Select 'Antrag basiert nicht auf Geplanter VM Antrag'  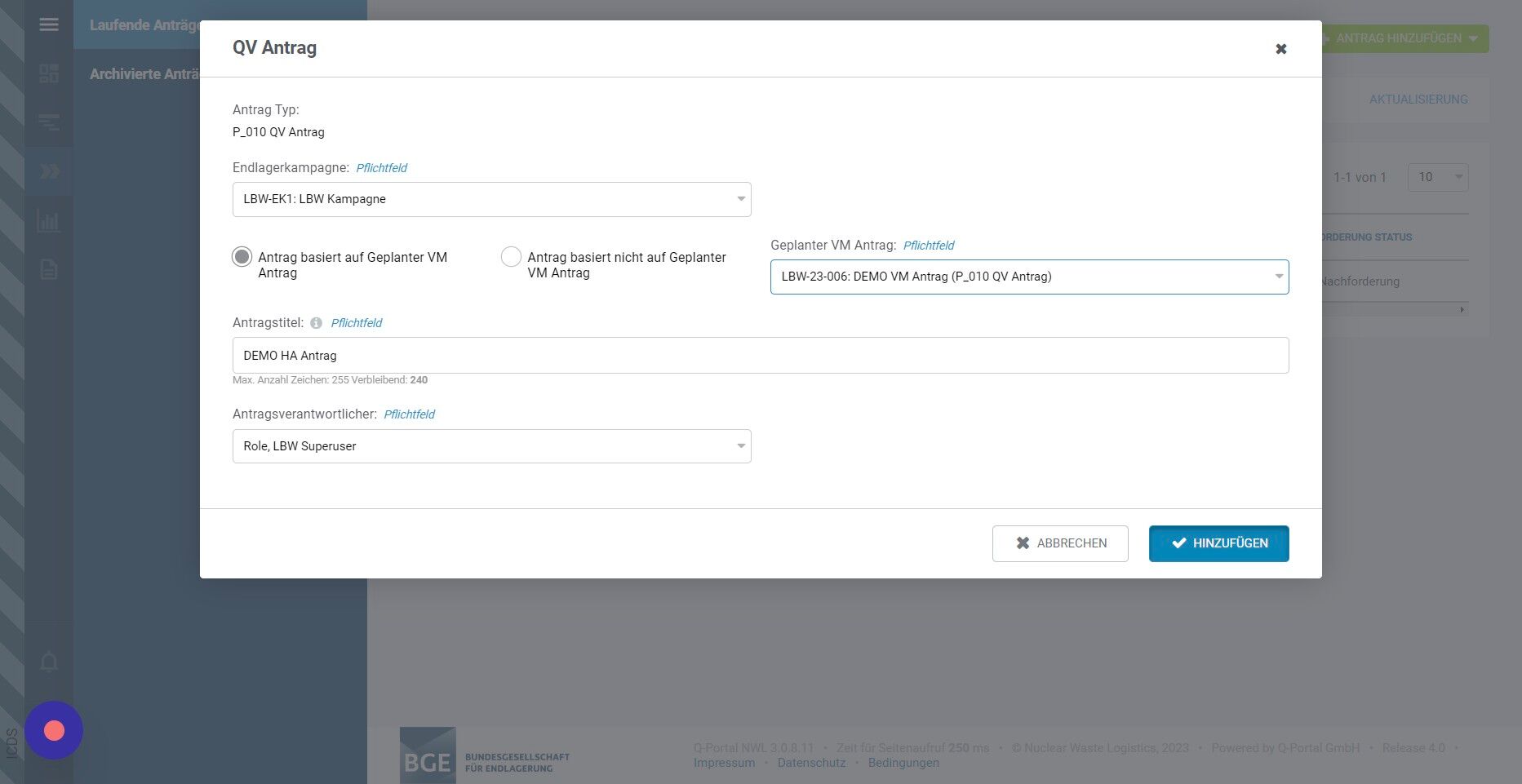click(511, 257)
